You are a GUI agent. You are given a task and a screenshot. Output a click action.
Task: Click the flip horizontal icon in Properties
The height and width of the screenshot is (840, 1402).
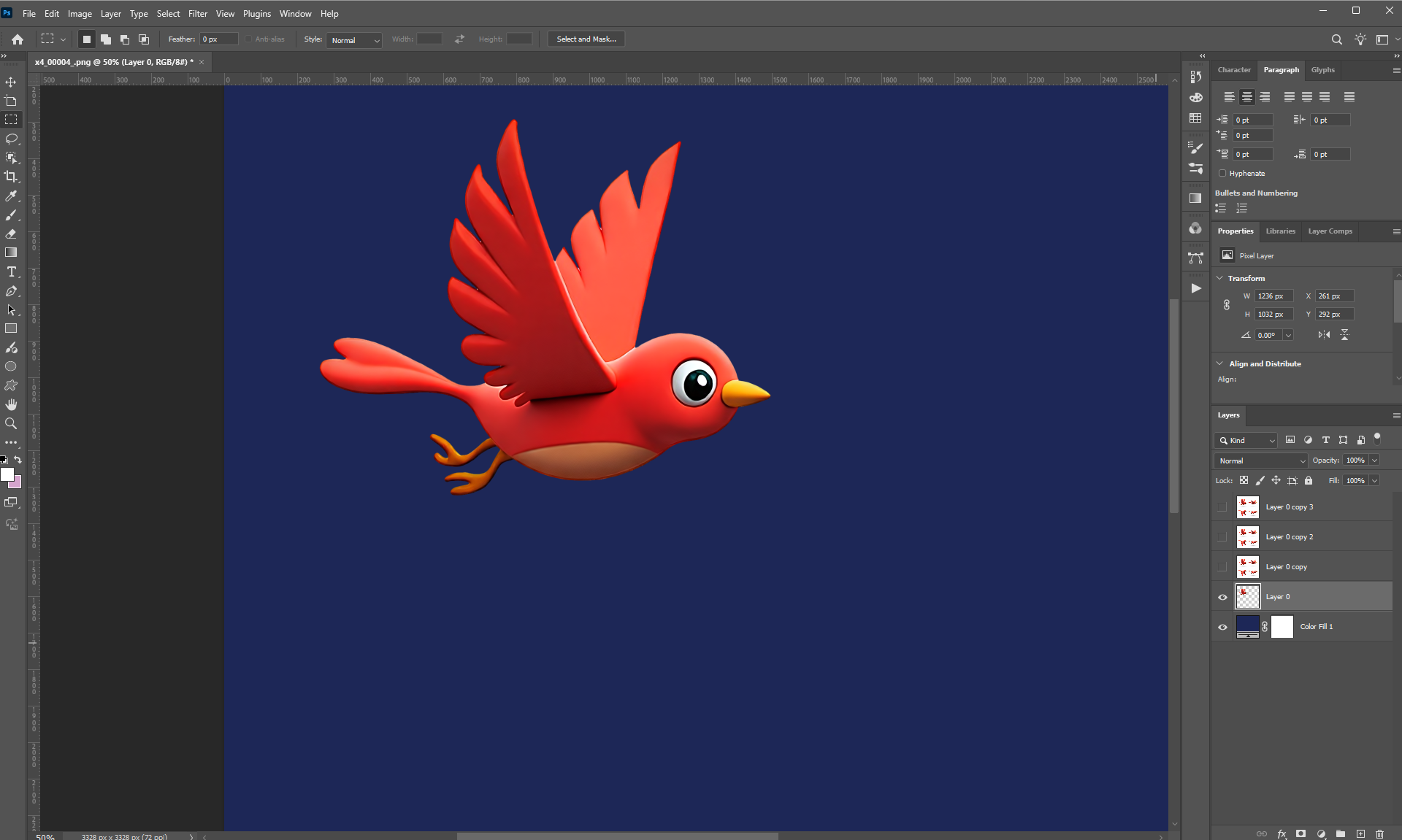pyautogui.click(x=1324, y=335)
